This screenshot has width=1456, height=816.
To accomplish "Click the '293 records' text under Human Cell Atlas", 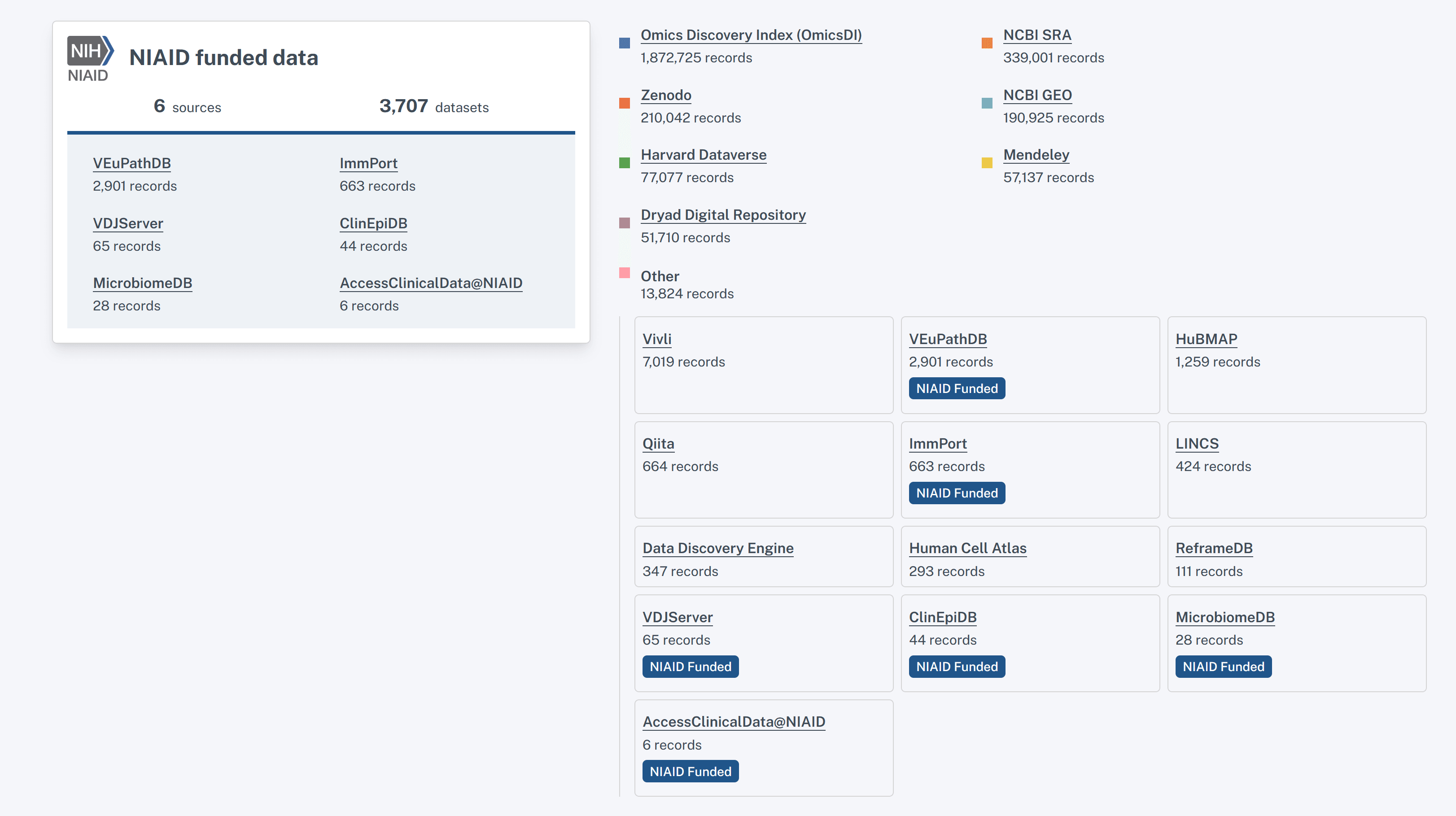I will point(947,572).
